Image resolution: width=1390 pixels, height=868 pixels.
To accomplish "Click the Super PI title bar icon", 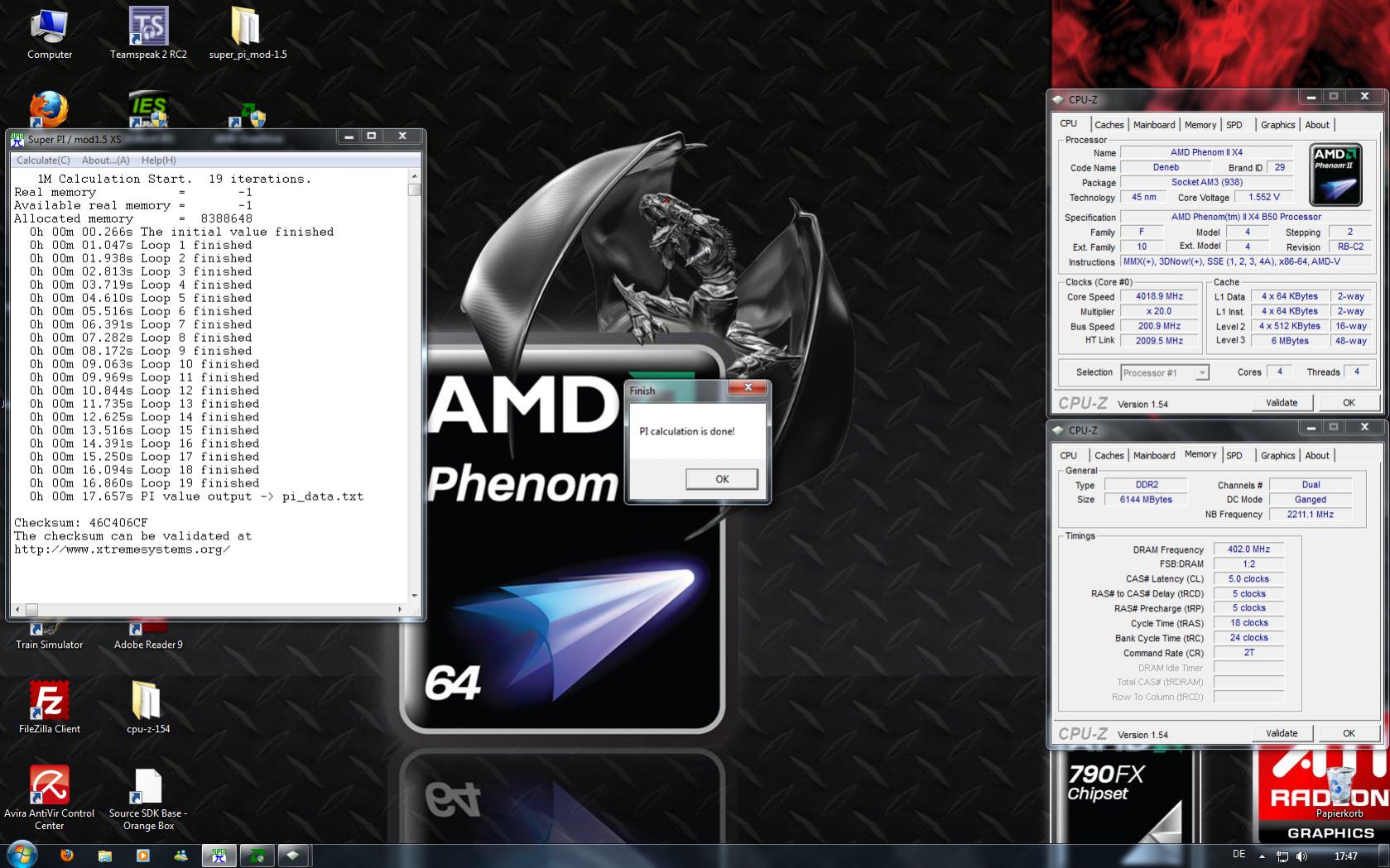I will click(x=17, y=139).
